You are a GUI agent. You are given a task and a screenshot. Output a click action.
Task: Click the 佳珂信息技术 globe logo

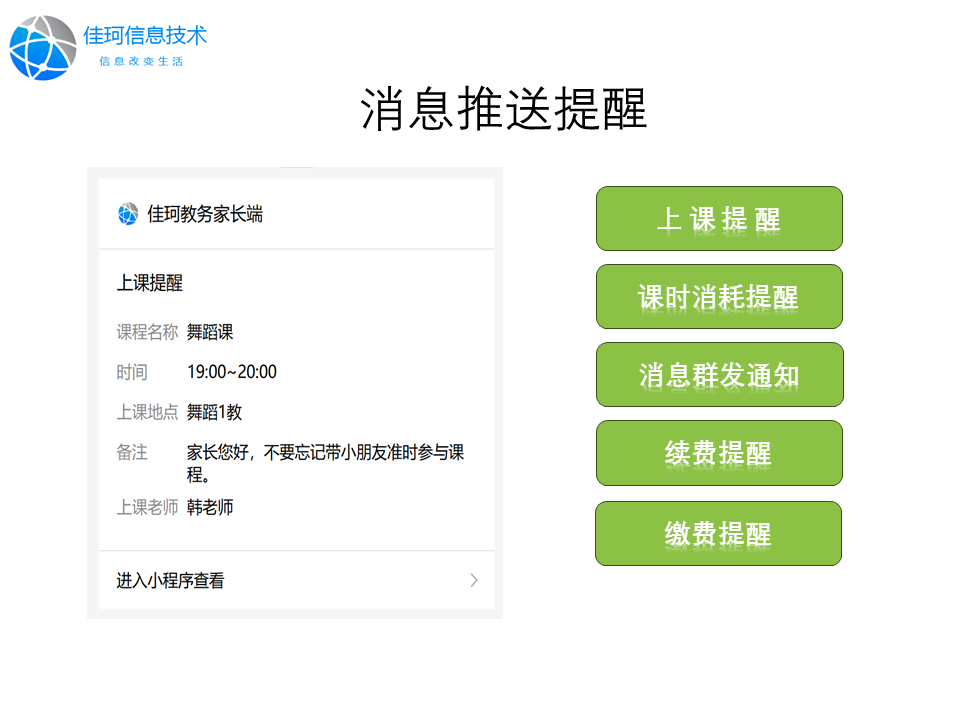click(x=43, y=47)
